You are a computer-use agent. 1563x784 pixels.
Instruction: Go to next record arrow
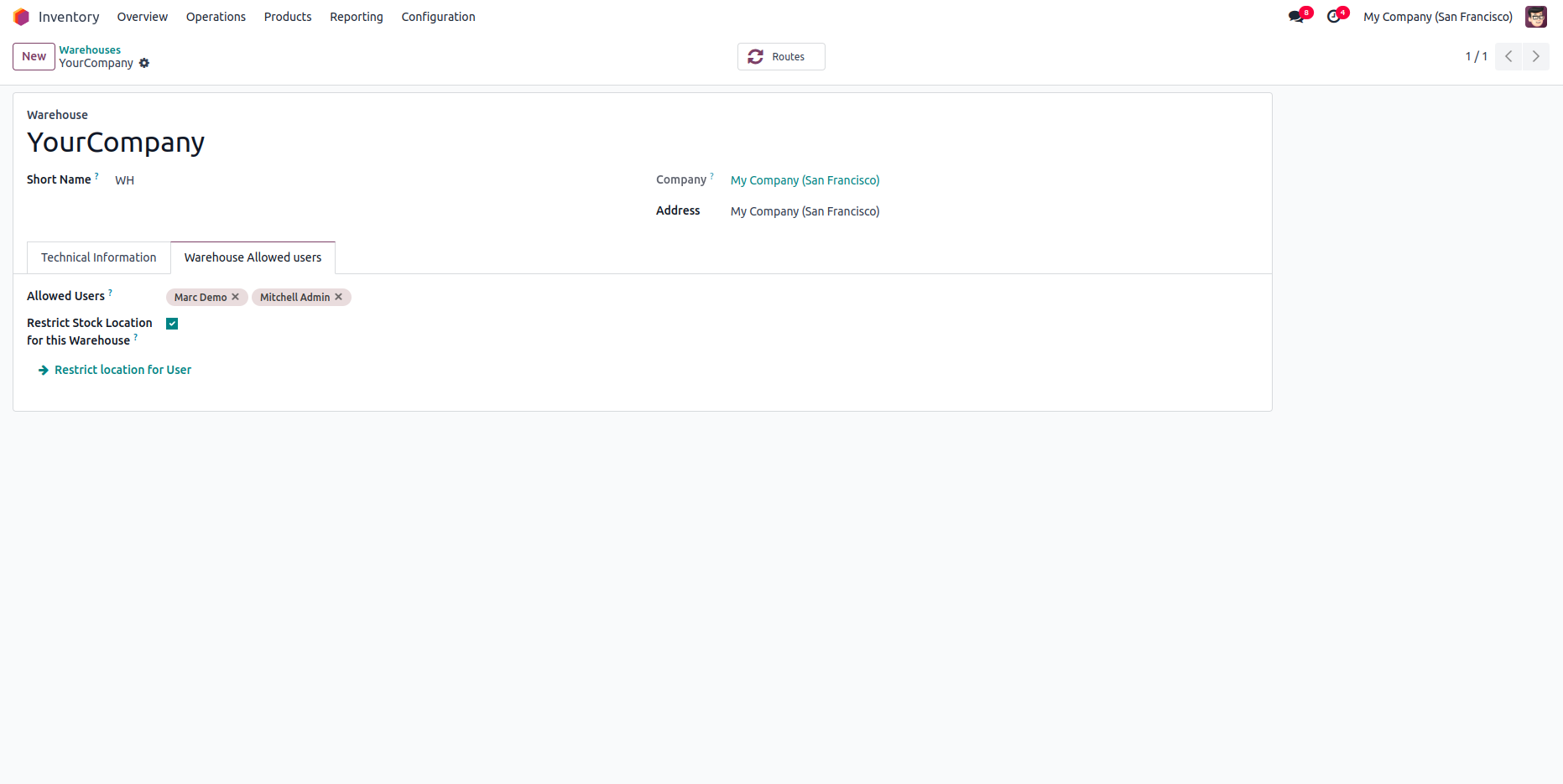[x=1536, y=56]
